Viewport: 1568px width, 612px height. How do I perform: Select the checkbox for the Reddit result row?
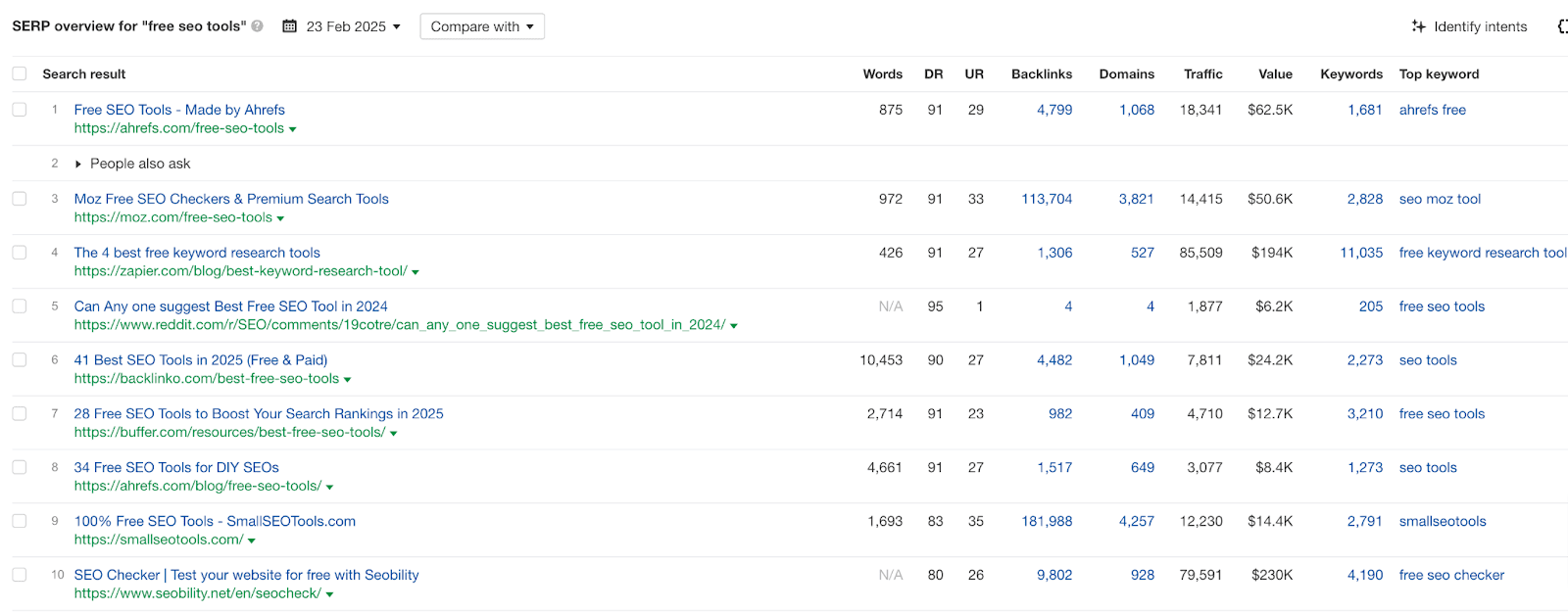[x=20, y=306]
